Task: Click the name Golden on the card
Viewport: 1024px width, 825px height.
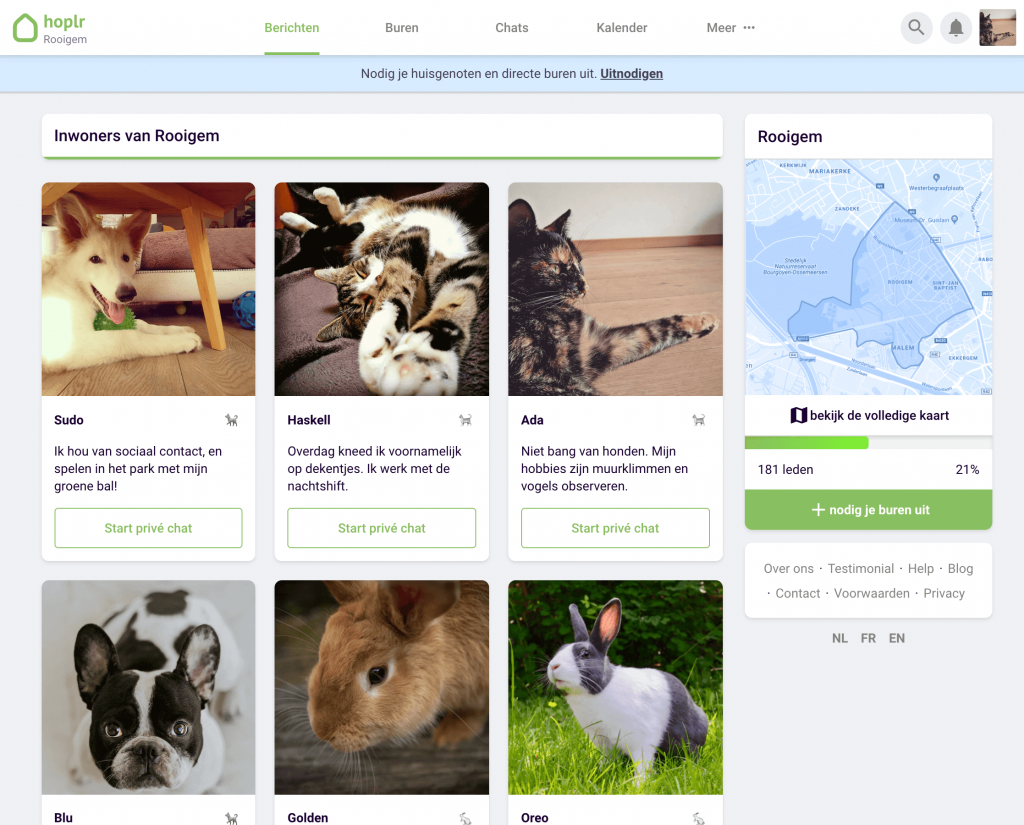Action: [x=308, y=818]
